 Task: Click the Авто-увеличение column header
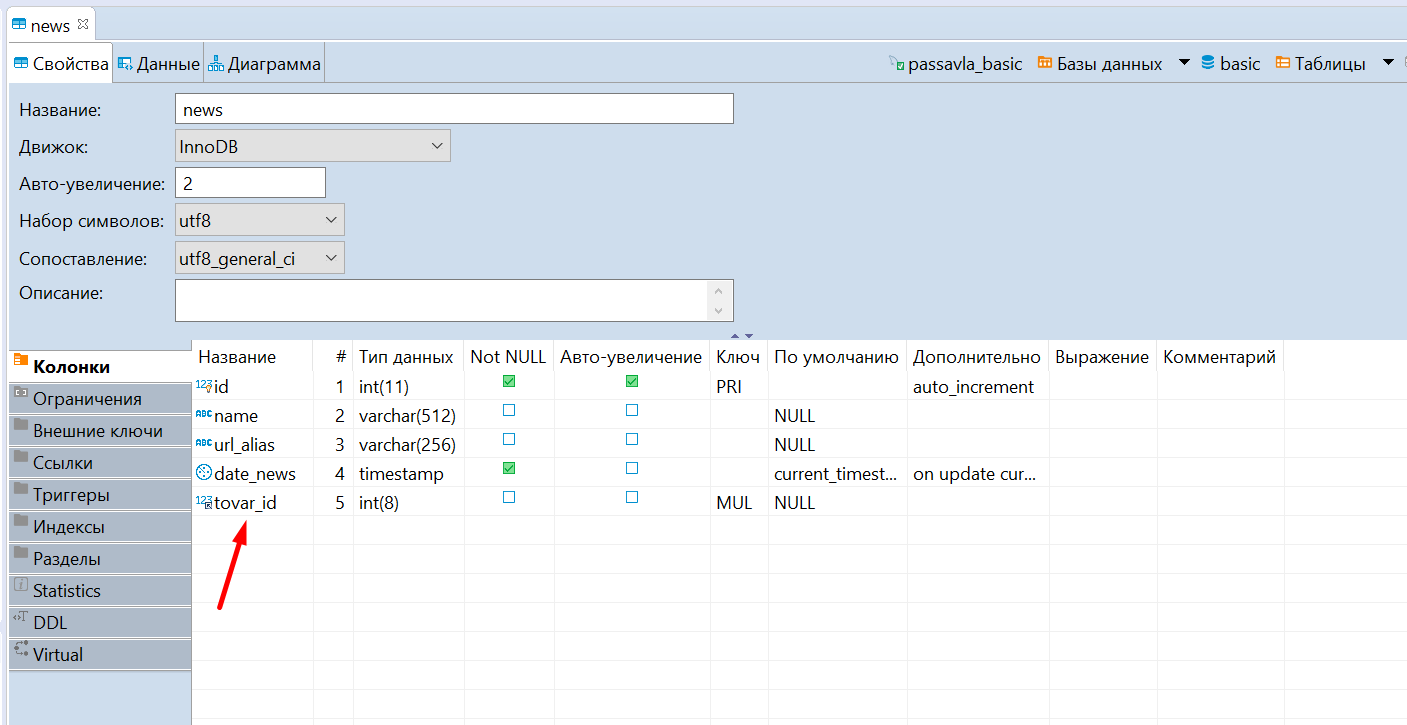631,357
